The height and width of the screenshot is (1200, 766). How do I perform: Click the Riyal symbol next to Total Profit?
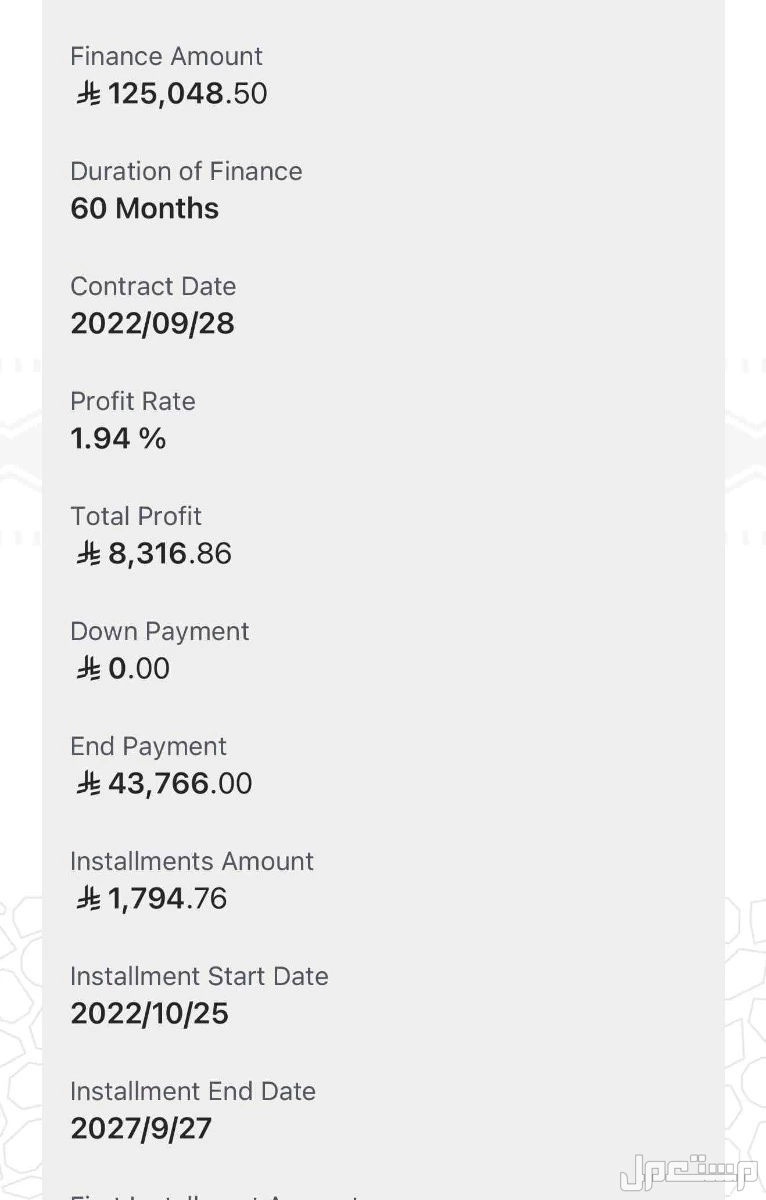[x=89, y=554]
